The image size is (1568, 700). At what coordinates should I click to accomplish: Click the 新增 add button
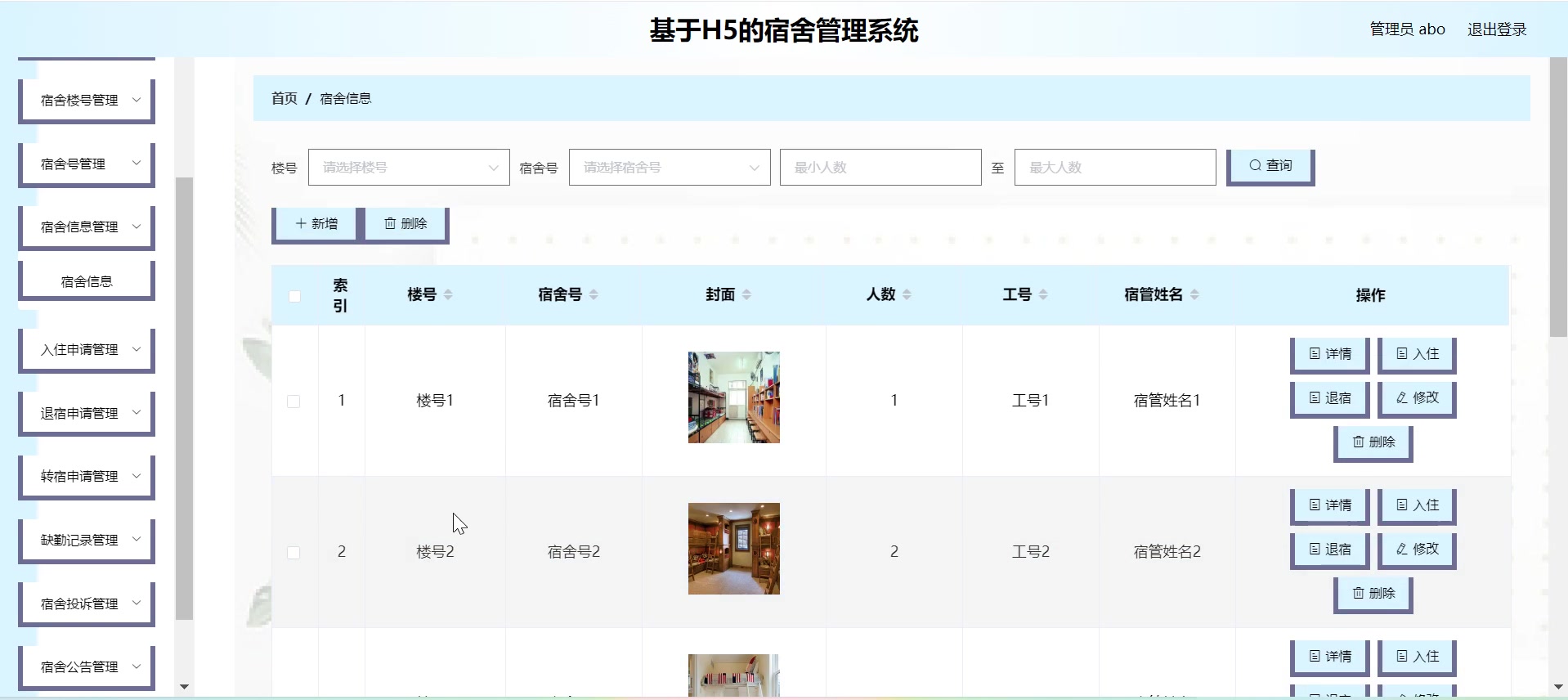point(316,224)
